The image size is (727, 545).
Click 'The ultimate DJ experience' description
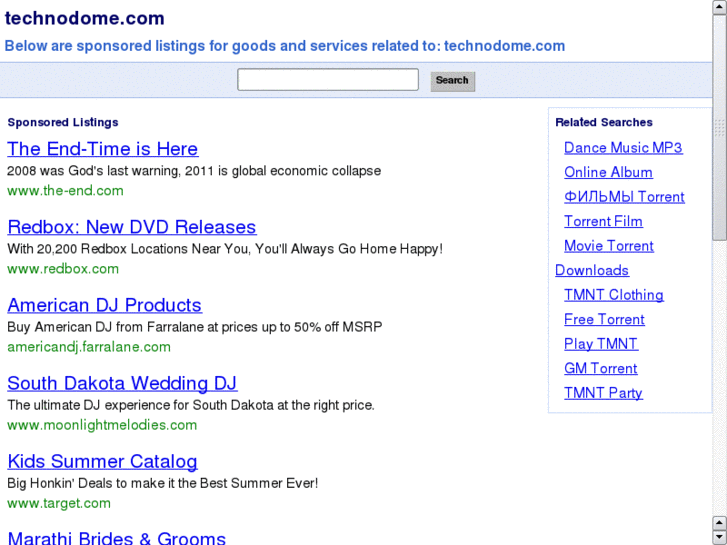pyautogui.click(x=191, y=405)
